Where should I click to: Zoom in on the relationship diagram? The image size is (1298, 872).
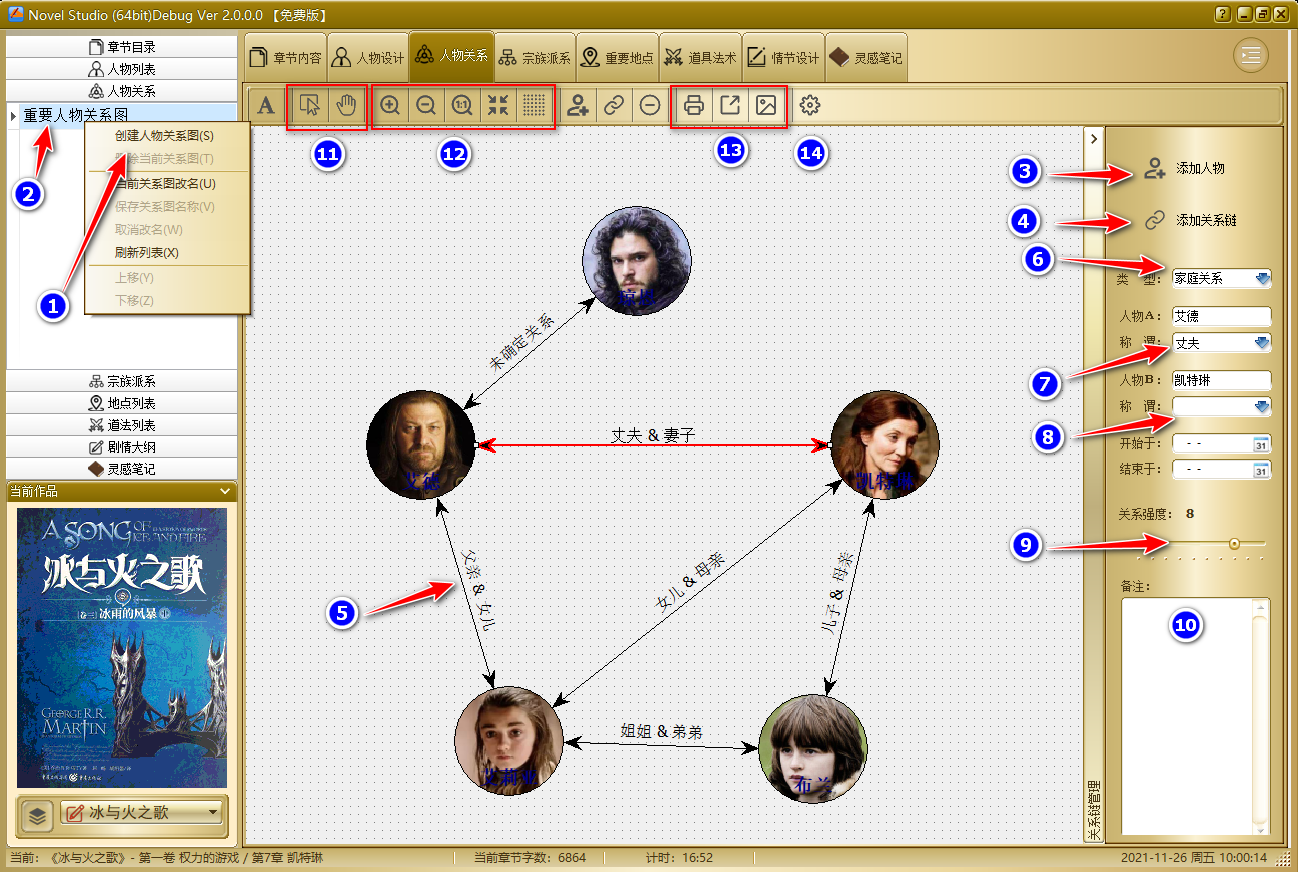(x=390, y=106)
